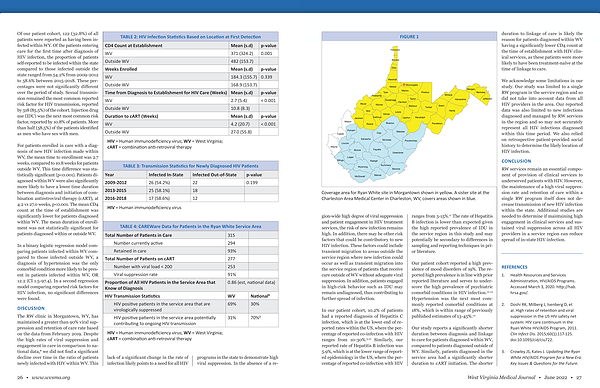Click the Morgantown red marker on the map
The height and width of the screenshot is (388, 600).
[404, 84]
